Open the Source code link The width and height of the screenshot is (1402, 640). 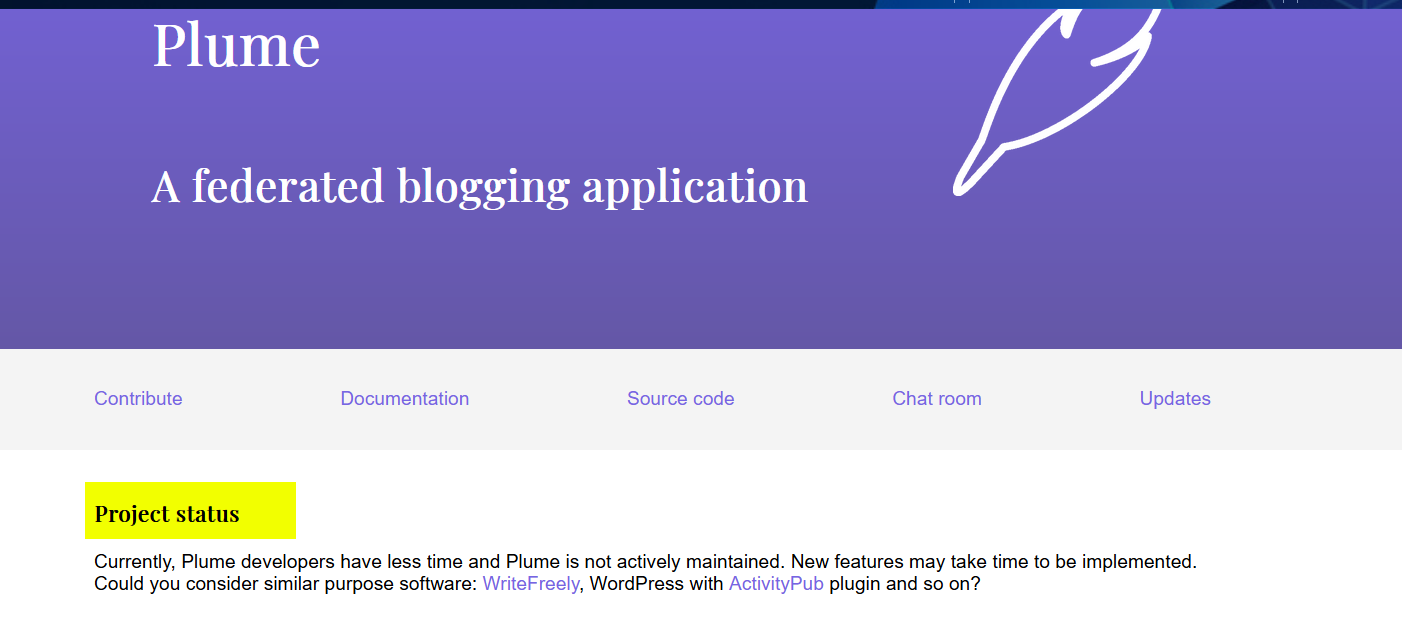tap(680, 398)
